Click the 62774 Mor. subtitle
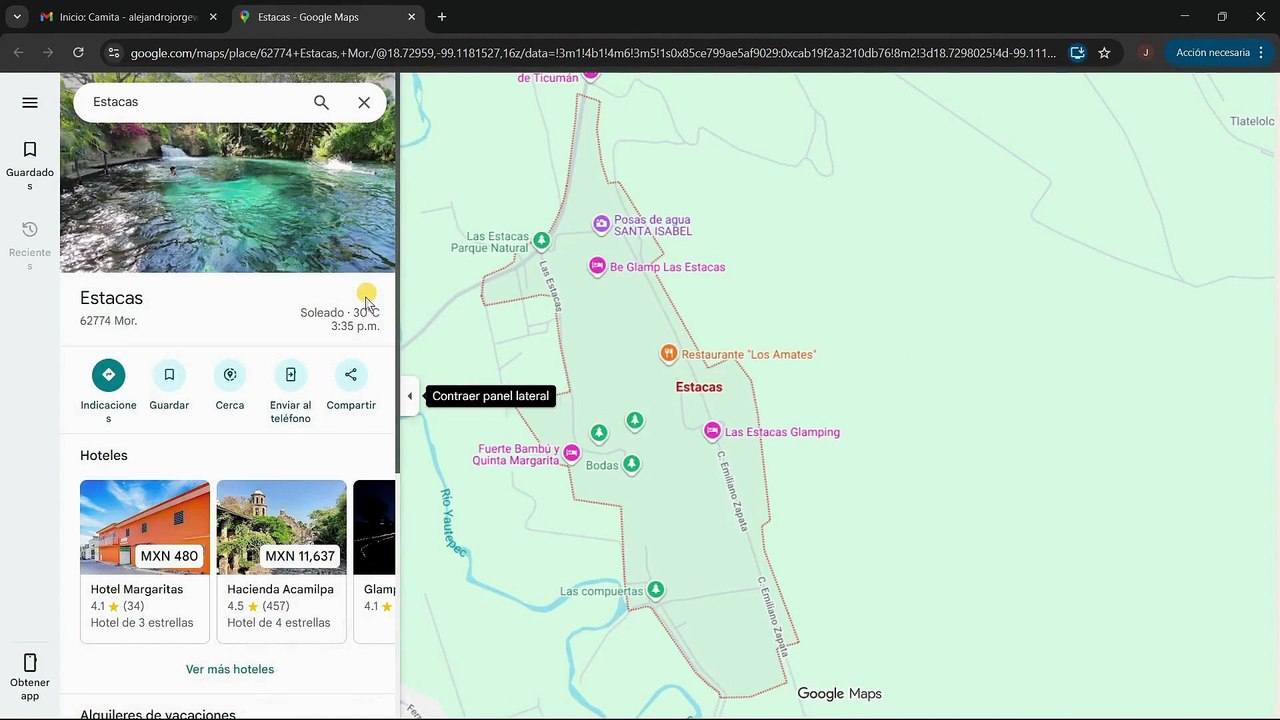Viewport: 1280px width, 720px height. pyautogui.click(x=108, y=321)
